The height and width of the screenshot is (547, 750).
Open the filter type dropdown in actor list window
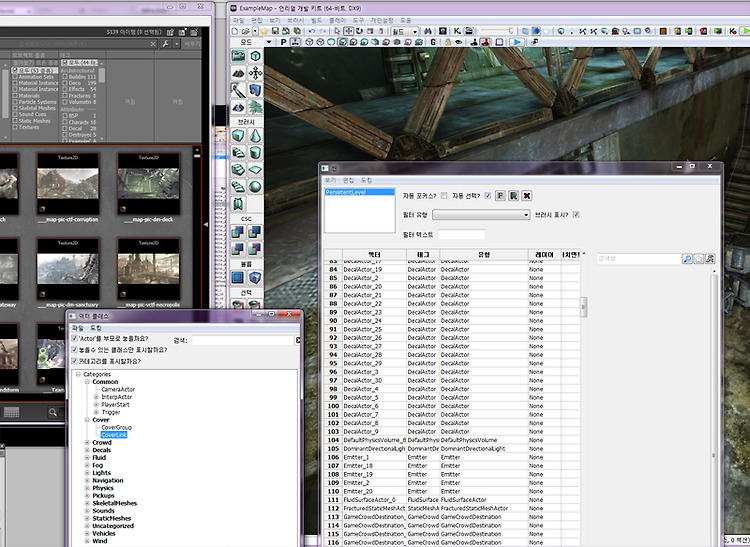tap(481, 215)
